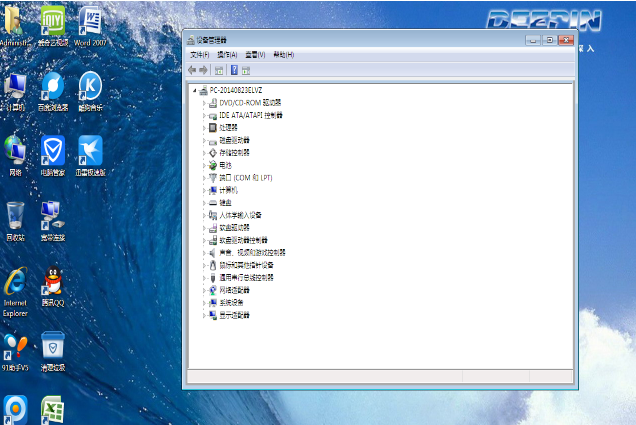636x425 pixels.
Task: Click the human interface device icon 人体学输入设备
Action: click(x=213, y=215)
